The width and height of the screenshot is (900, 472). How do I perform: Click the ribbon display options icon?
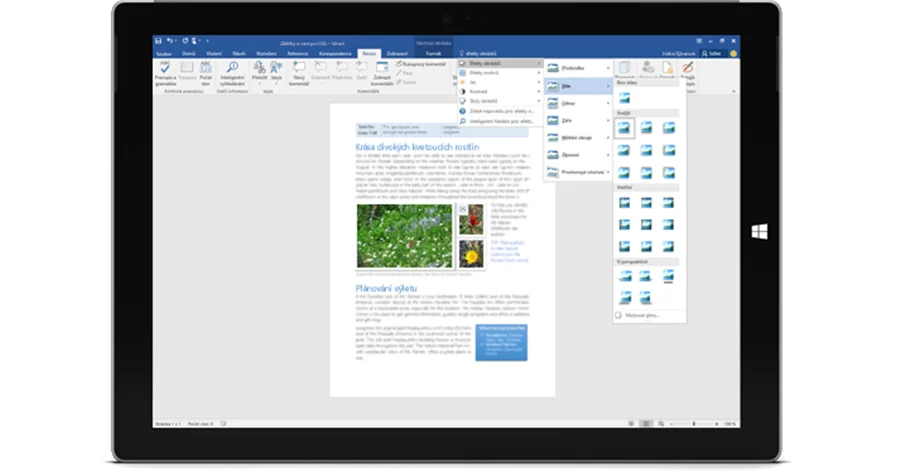699,41
